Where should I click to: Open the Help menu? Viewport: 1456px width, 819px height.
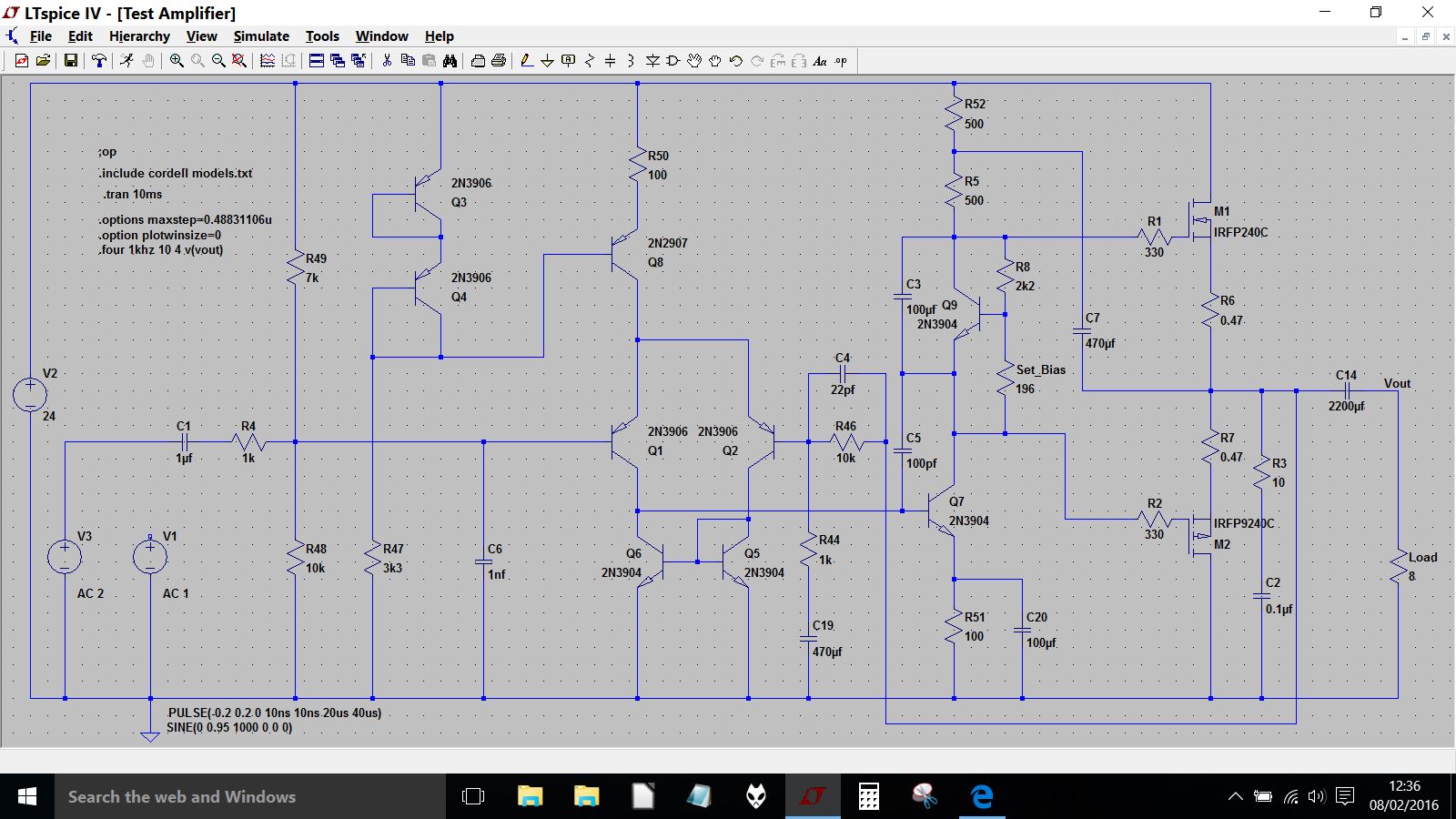439,36
